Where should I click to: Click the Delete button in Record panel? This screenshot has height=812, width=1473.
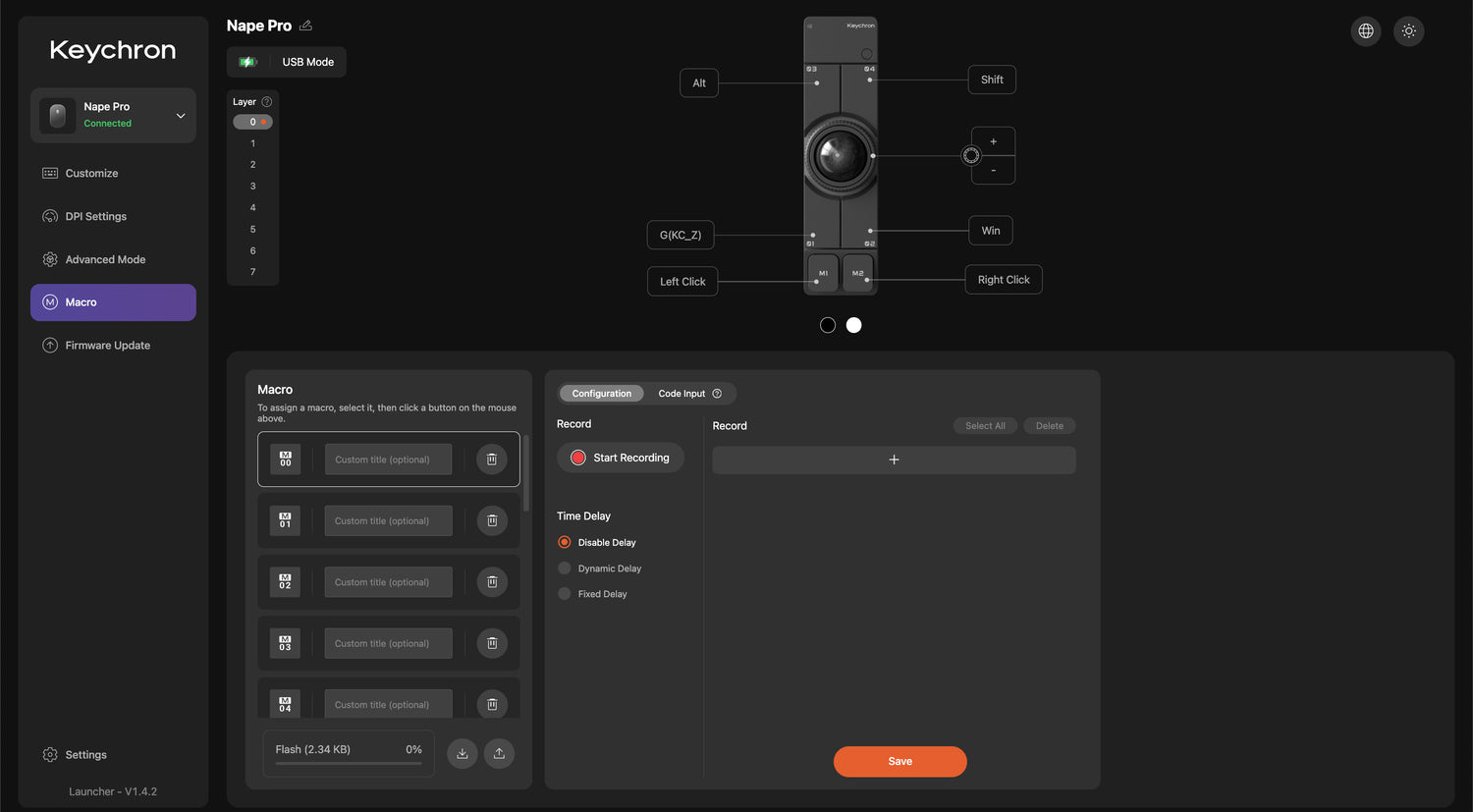pos(1050,426)
